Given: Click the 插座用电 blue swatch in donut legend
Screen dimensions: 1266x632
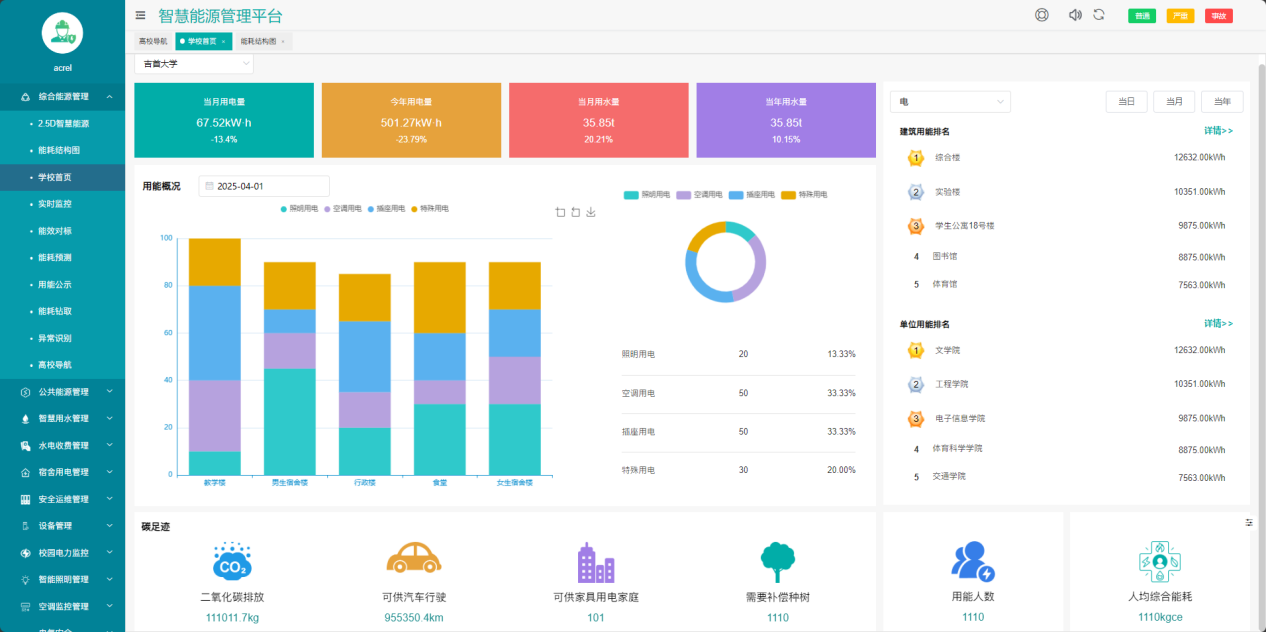Looking at the screenshot, I should point(737,194).
